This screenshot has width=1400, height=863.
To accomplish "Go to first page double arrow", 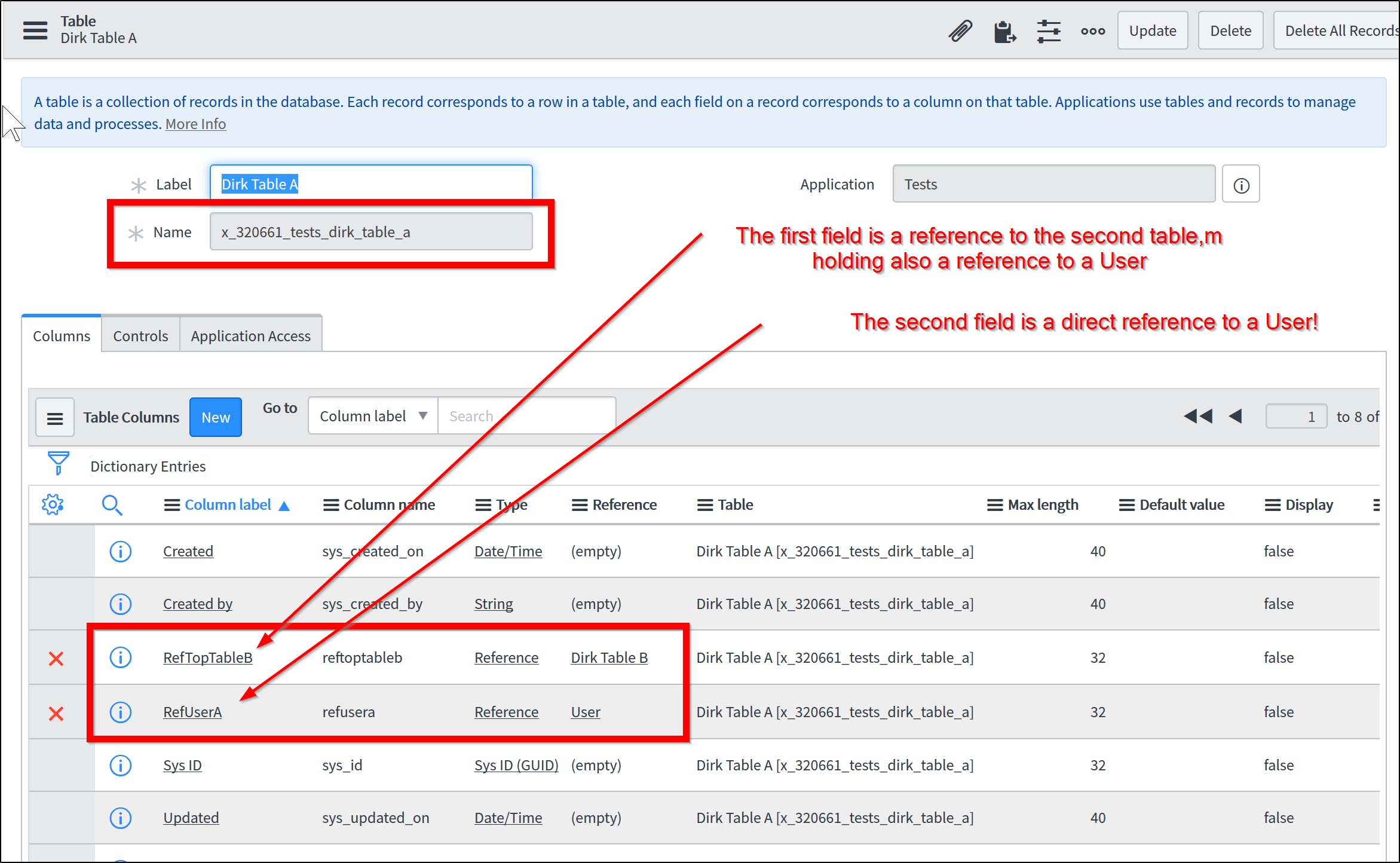I will click(x=1198, y=417).
